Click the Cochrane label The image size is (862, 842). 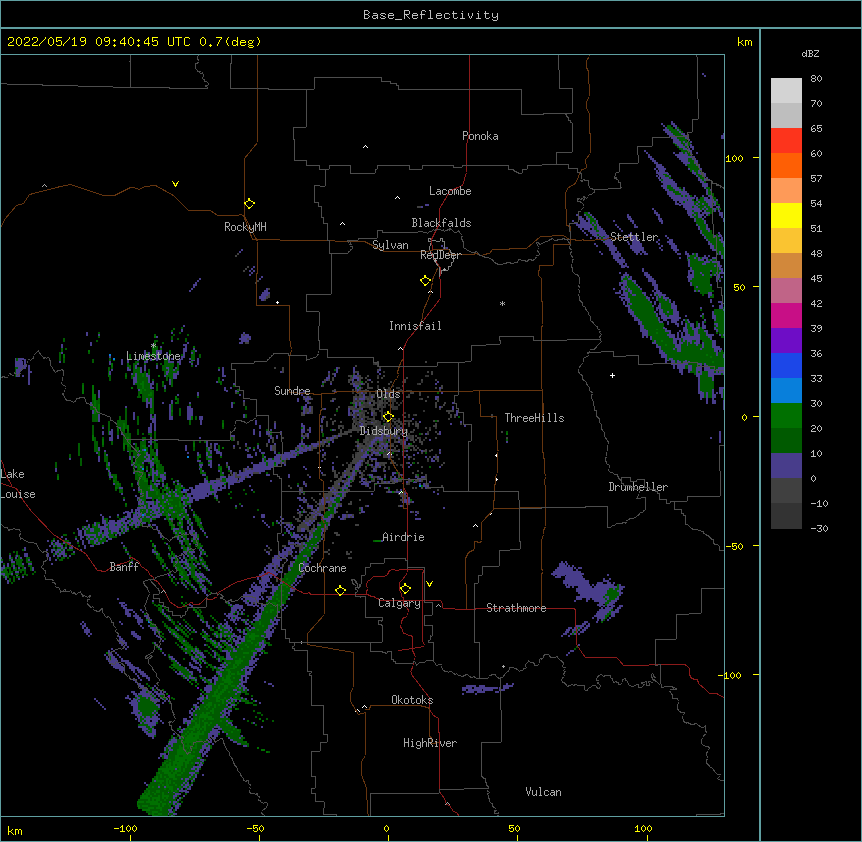pyautogui.click(x=322, y=568)
